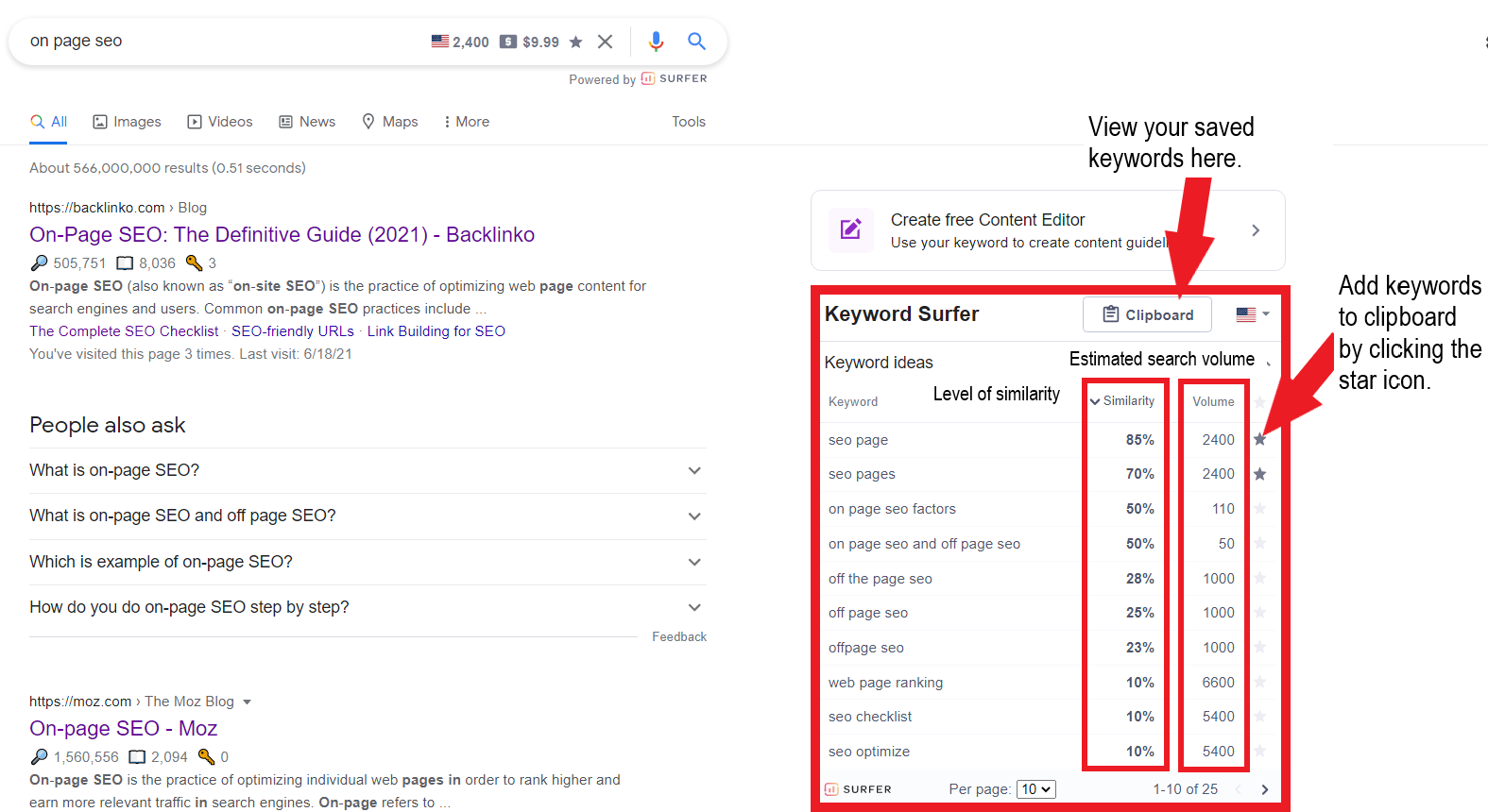Clear the search box with X icon
This screenshot has height=812, width=1488.
[x=606, y=42]
